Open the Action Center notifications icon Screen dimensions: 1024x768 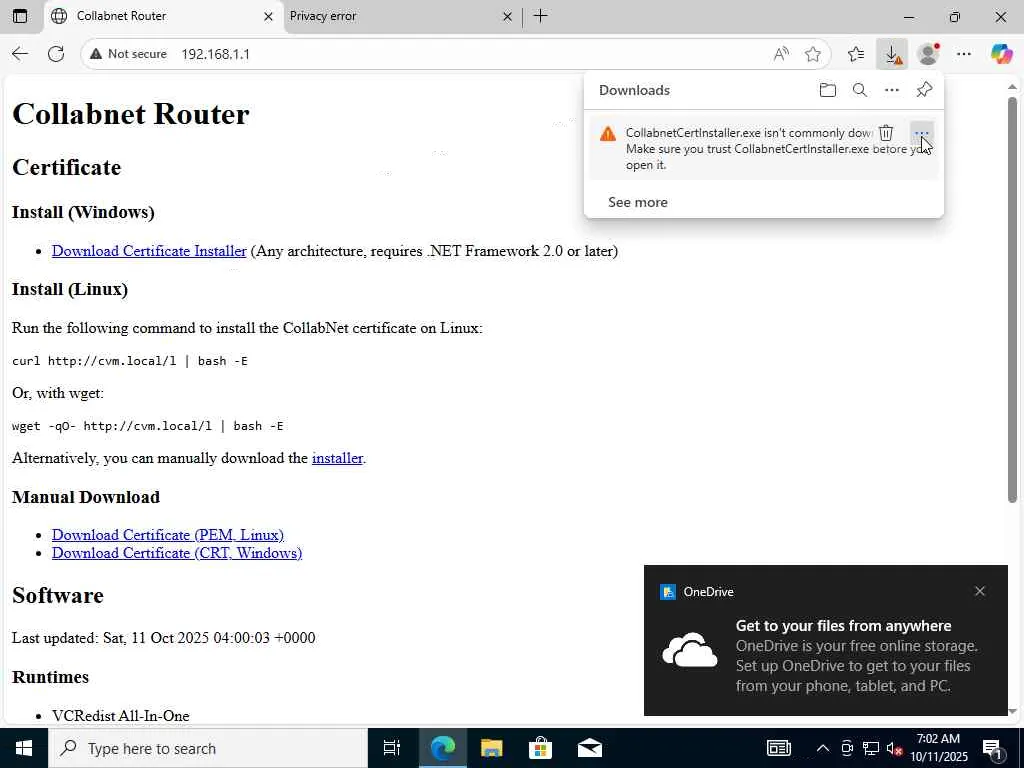click(992, 748)
